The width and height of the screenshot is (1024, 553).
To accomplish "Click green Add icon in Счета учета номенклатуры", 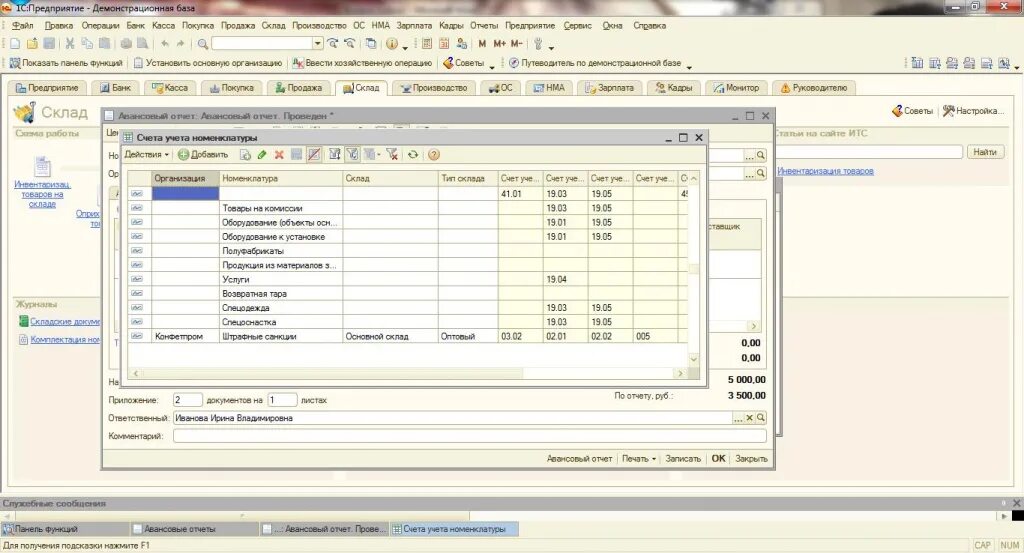I will [184, 155].
